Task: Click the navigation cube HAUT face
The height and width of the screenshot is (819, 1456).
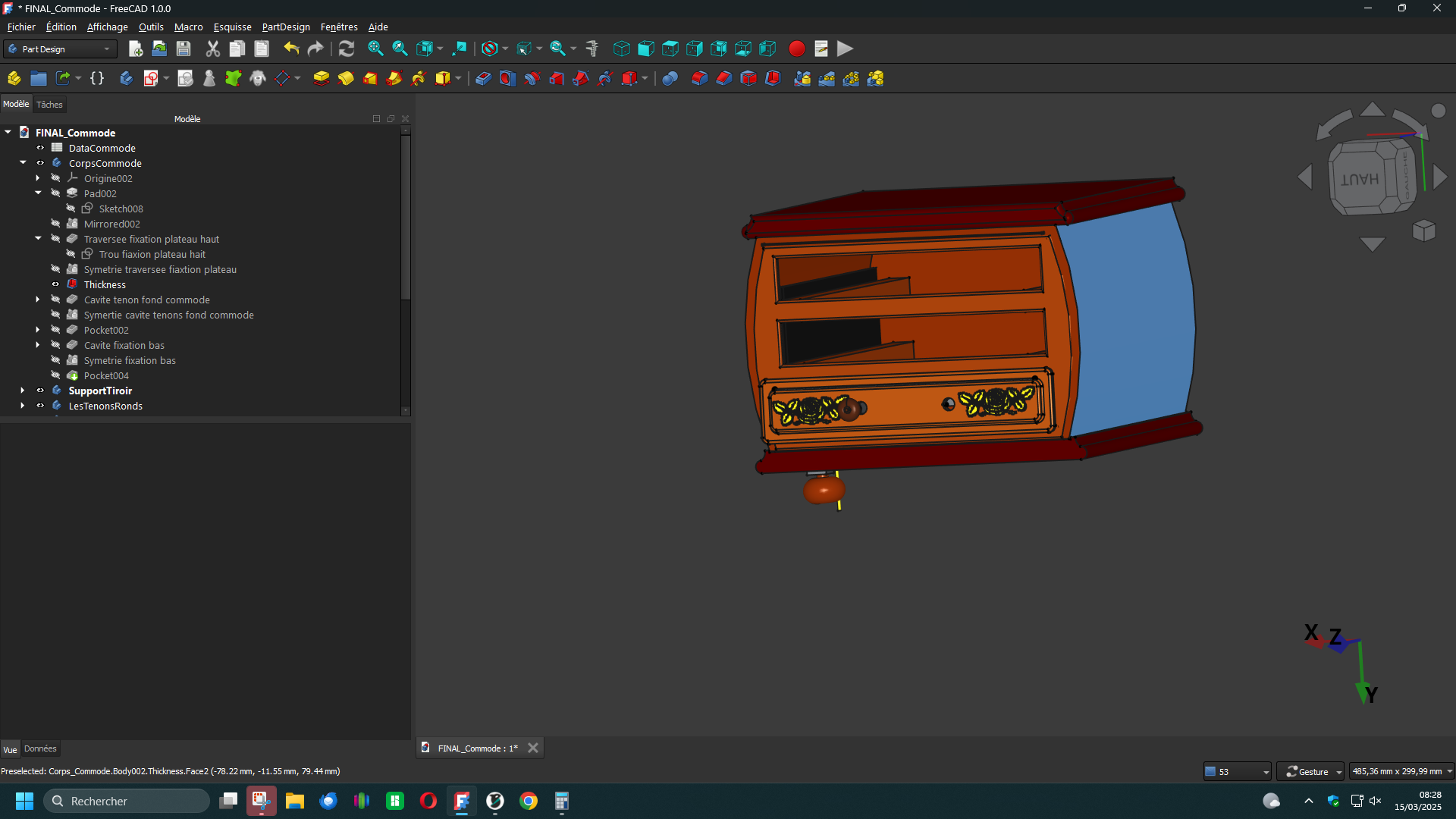Action: [x=1360, y=180]
